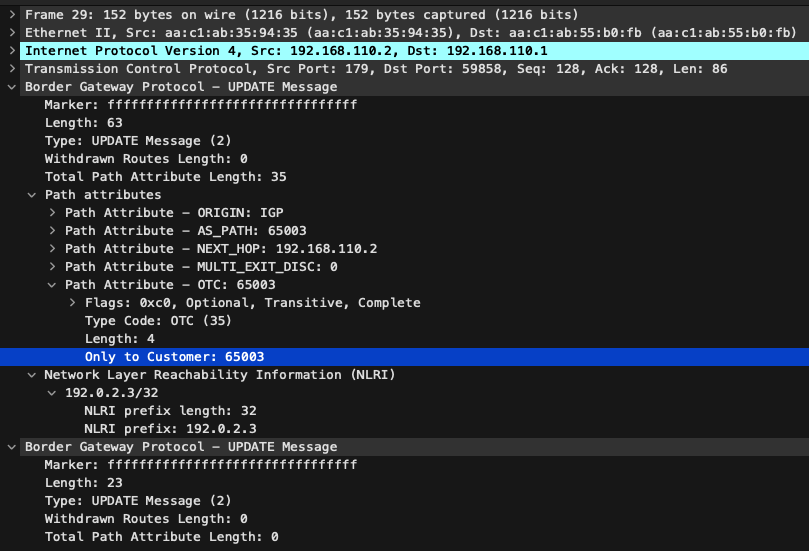Select the Marker row in second UPDATE message

201,465
